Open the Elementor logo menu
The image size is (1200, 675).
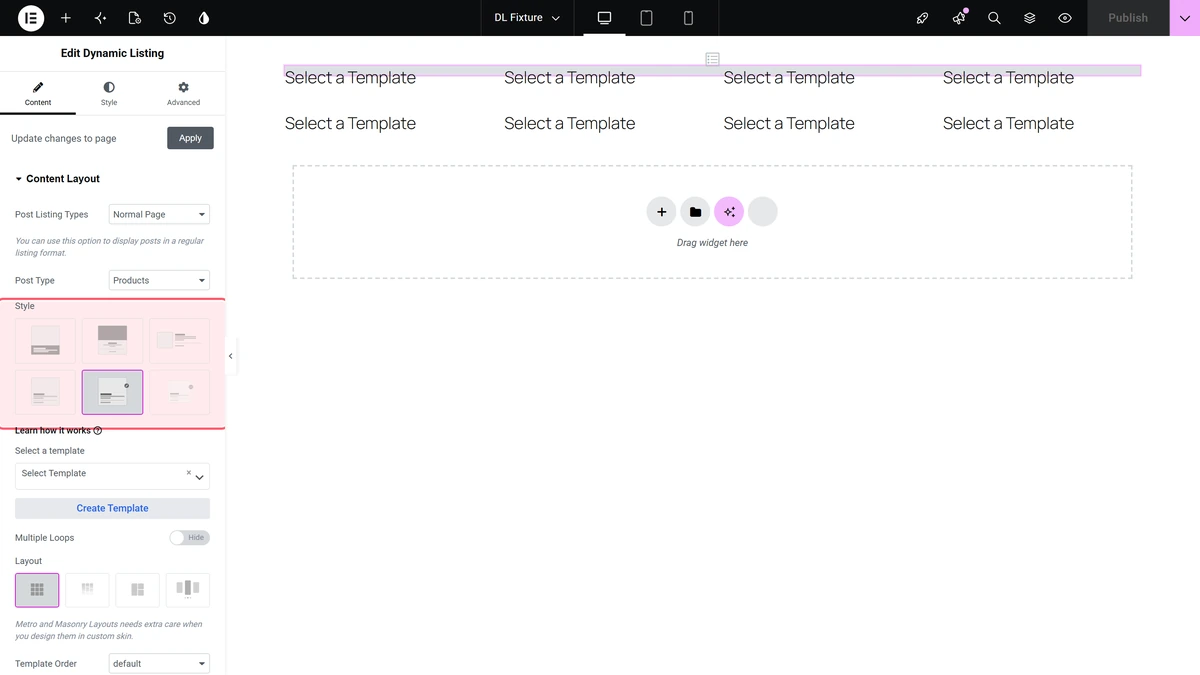[x=31, y=18]
